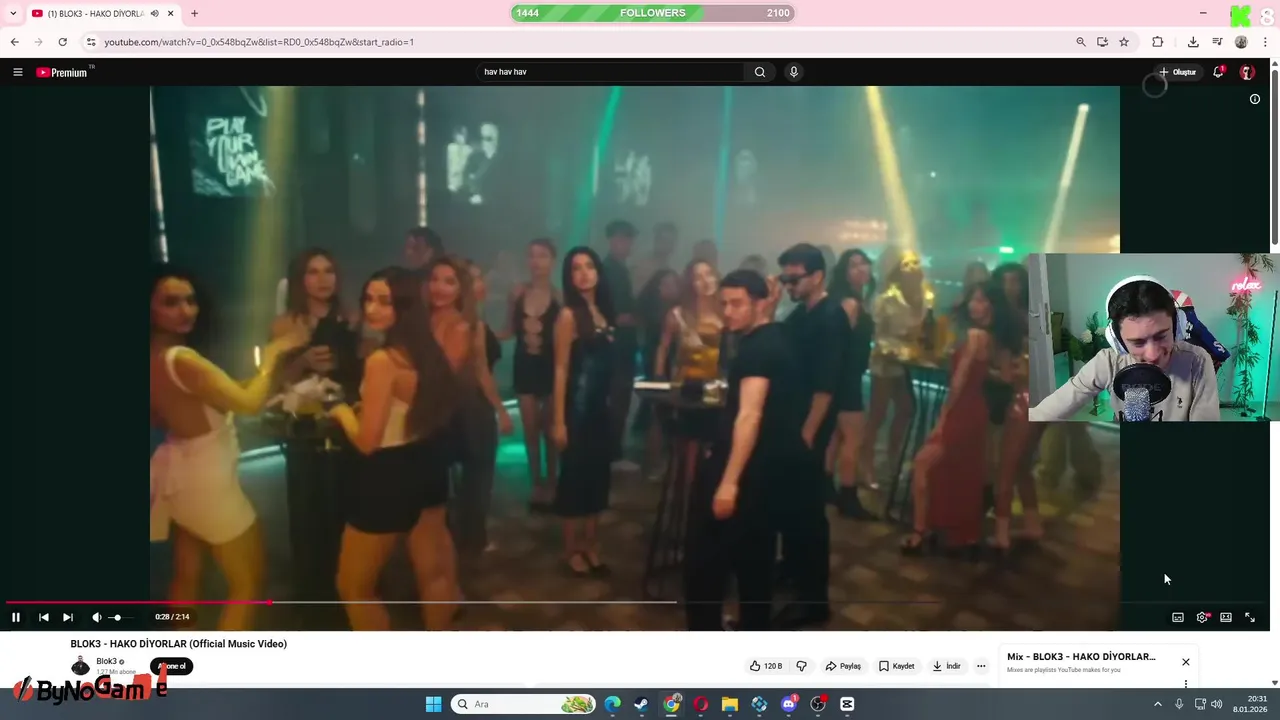This screenshot has width=1280, height=720.
Task: Open YouTube account avatar menu
Action: [x=1247, y=72]
